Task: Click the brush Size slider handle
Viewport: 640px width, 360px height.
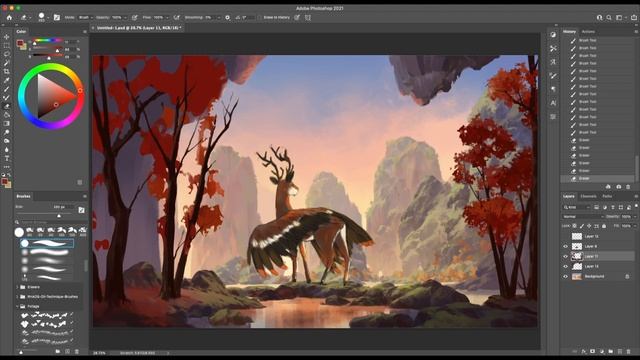Action: (x=59, y=216)
